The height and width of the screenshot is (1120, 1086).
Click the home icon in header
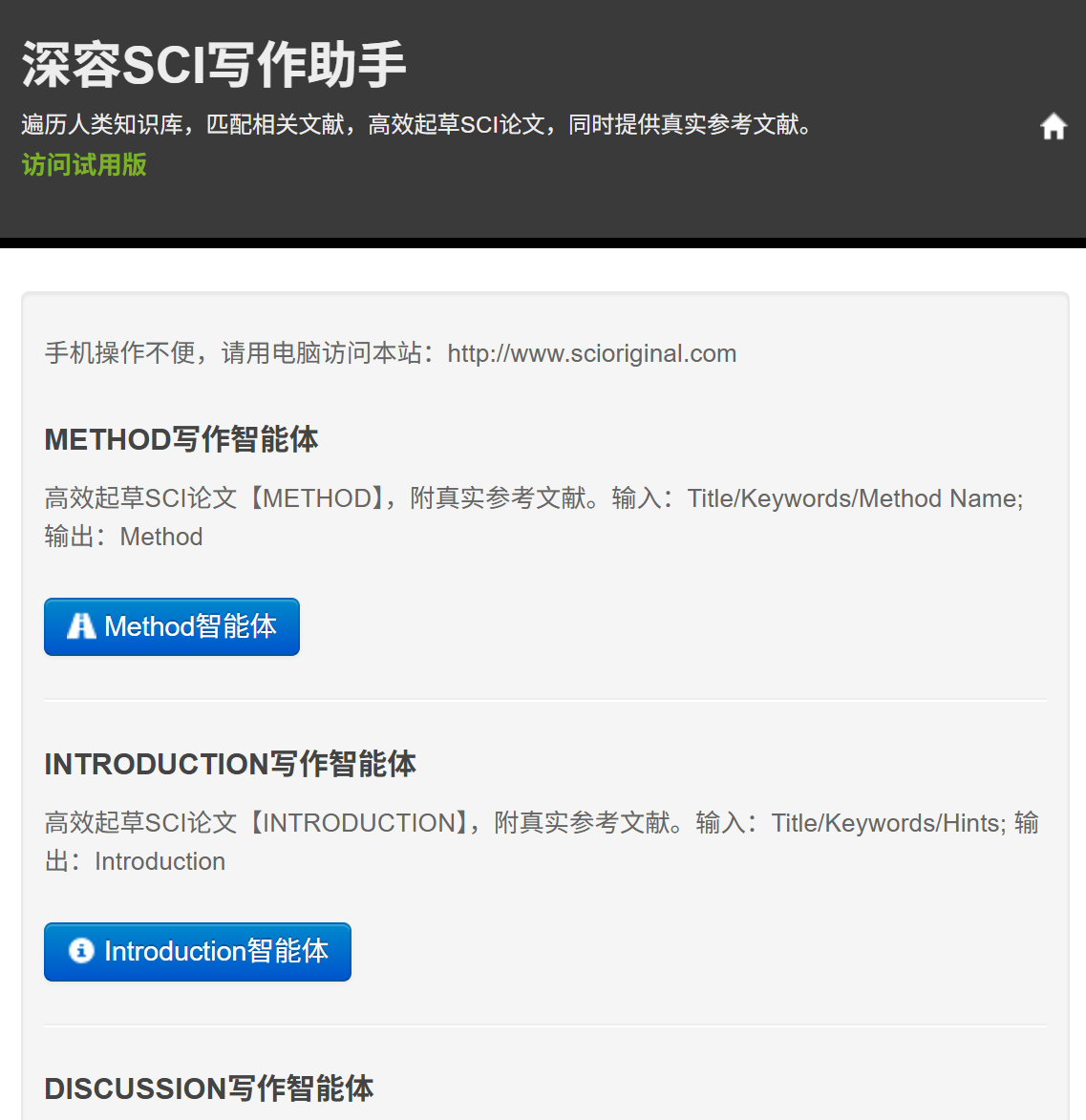1054,126
